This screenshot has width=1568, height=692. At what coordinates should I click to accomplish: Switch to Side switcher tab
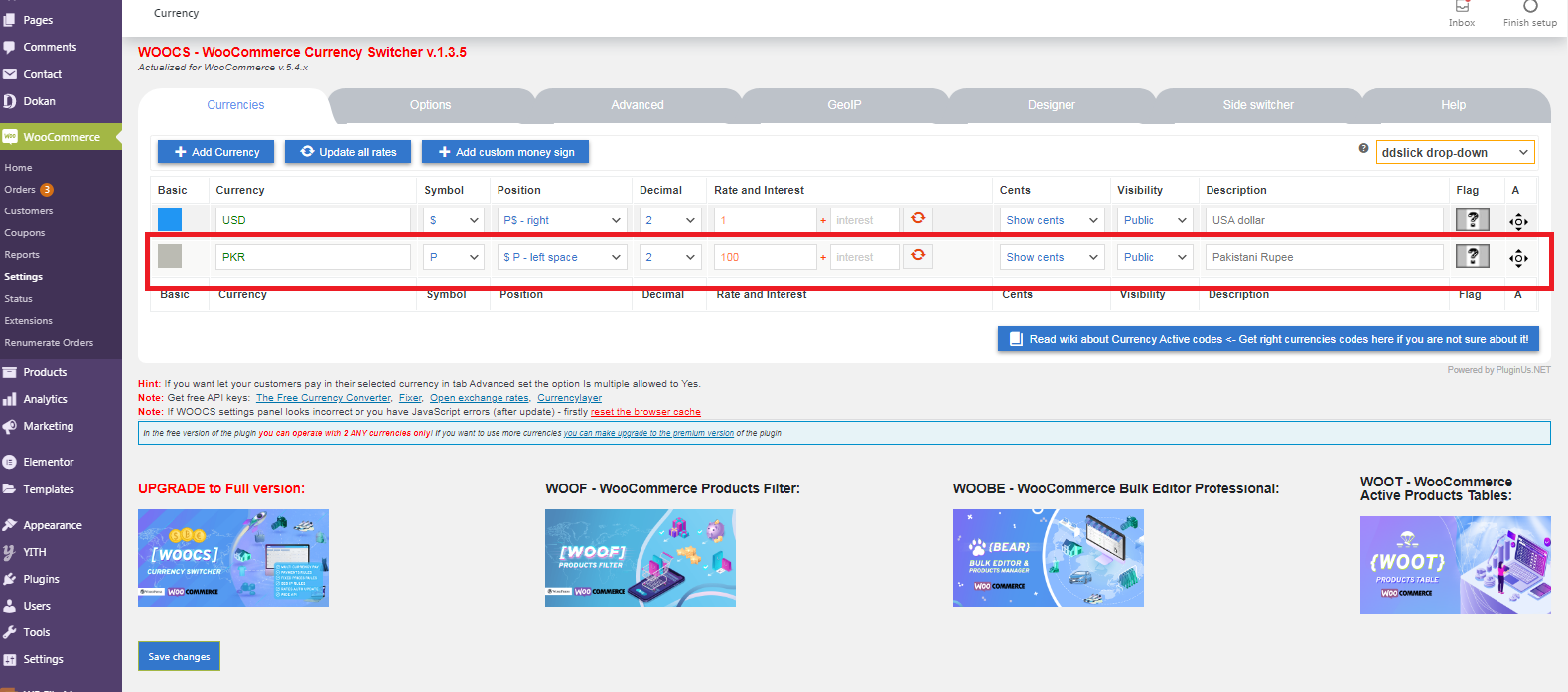(1258, 105)
